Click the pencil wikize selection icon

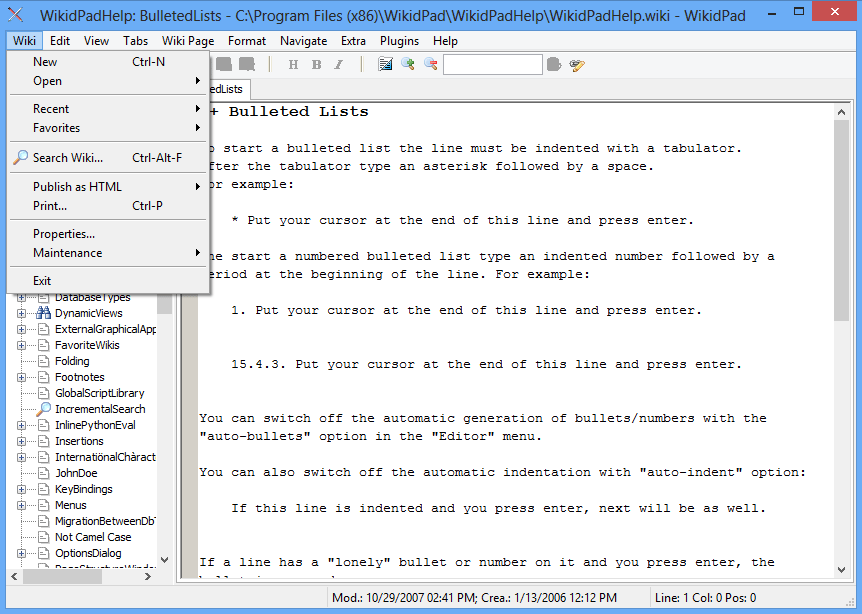(x=577, y=65)
